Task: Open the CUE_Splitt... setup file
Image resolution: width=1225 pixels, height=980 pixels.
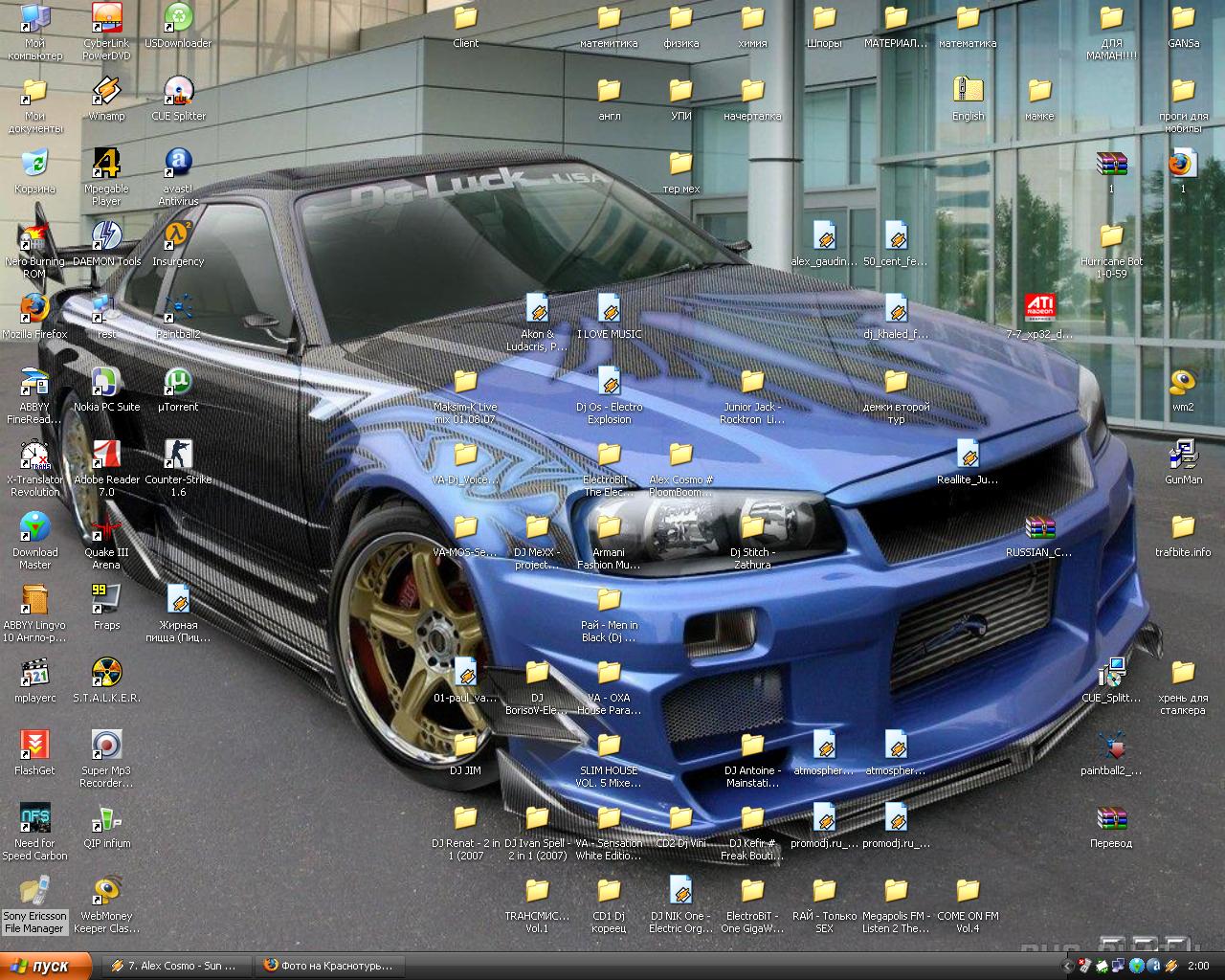Action: pyautogui.click(x=1111, y=680)
